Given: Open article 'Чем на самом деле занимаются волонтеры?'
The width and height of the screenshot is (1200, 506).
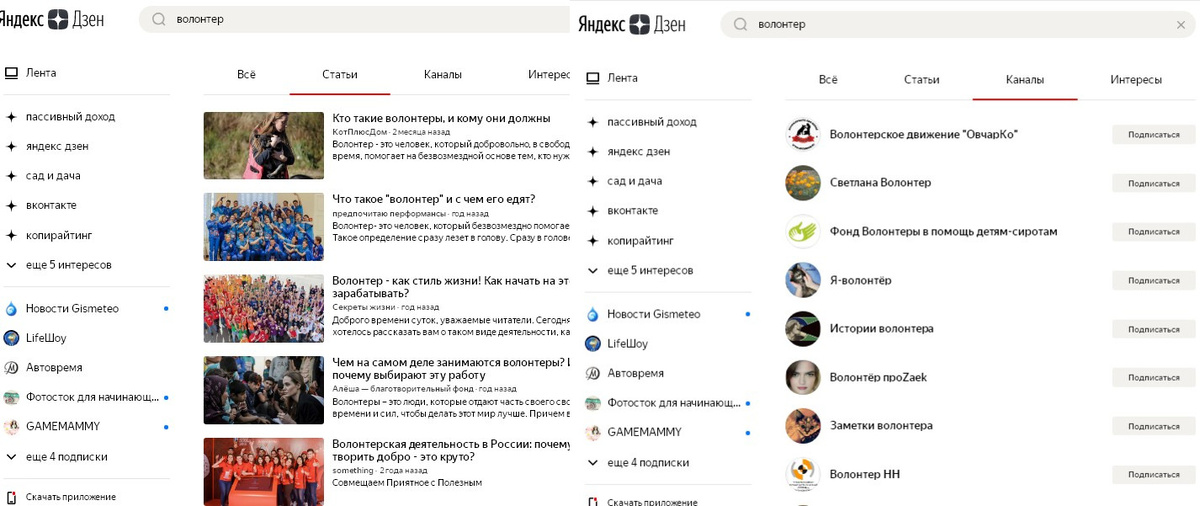Looking at the screenshot, I should (x=451, y=369).
